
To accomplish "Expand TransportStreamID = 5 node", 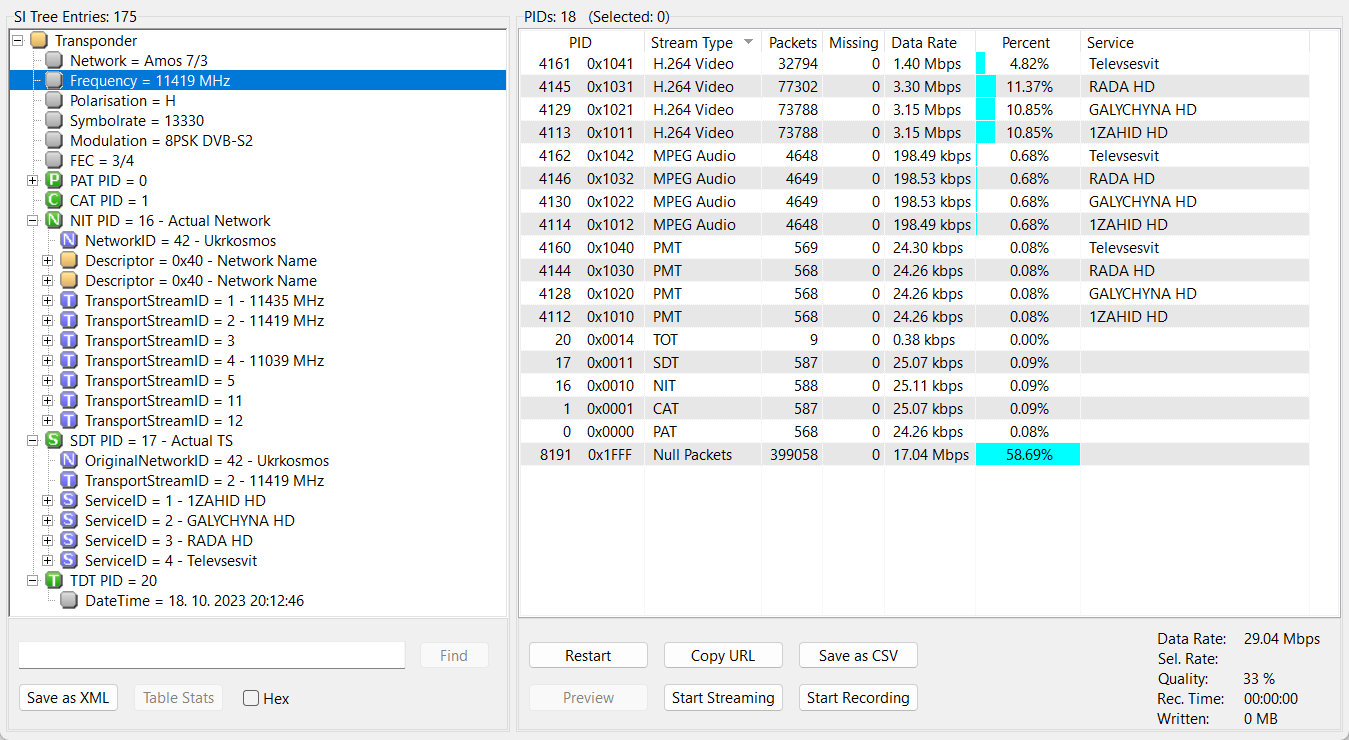I will (47, 381).
